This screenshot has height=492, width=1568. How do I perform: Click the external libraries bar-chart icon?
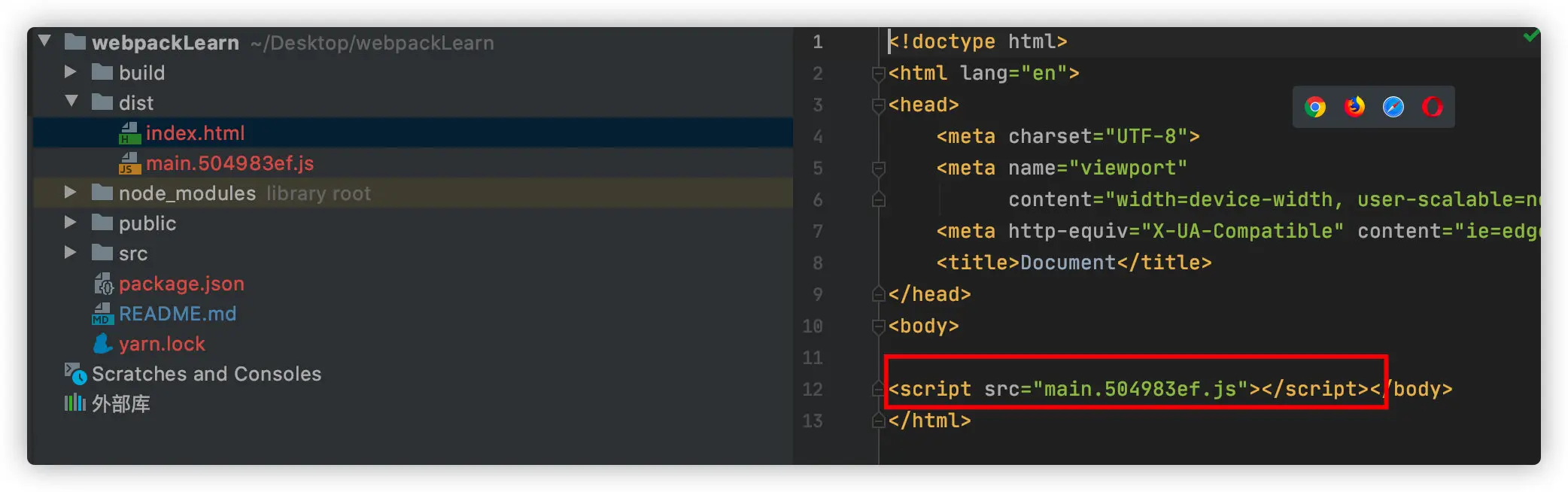74,403
